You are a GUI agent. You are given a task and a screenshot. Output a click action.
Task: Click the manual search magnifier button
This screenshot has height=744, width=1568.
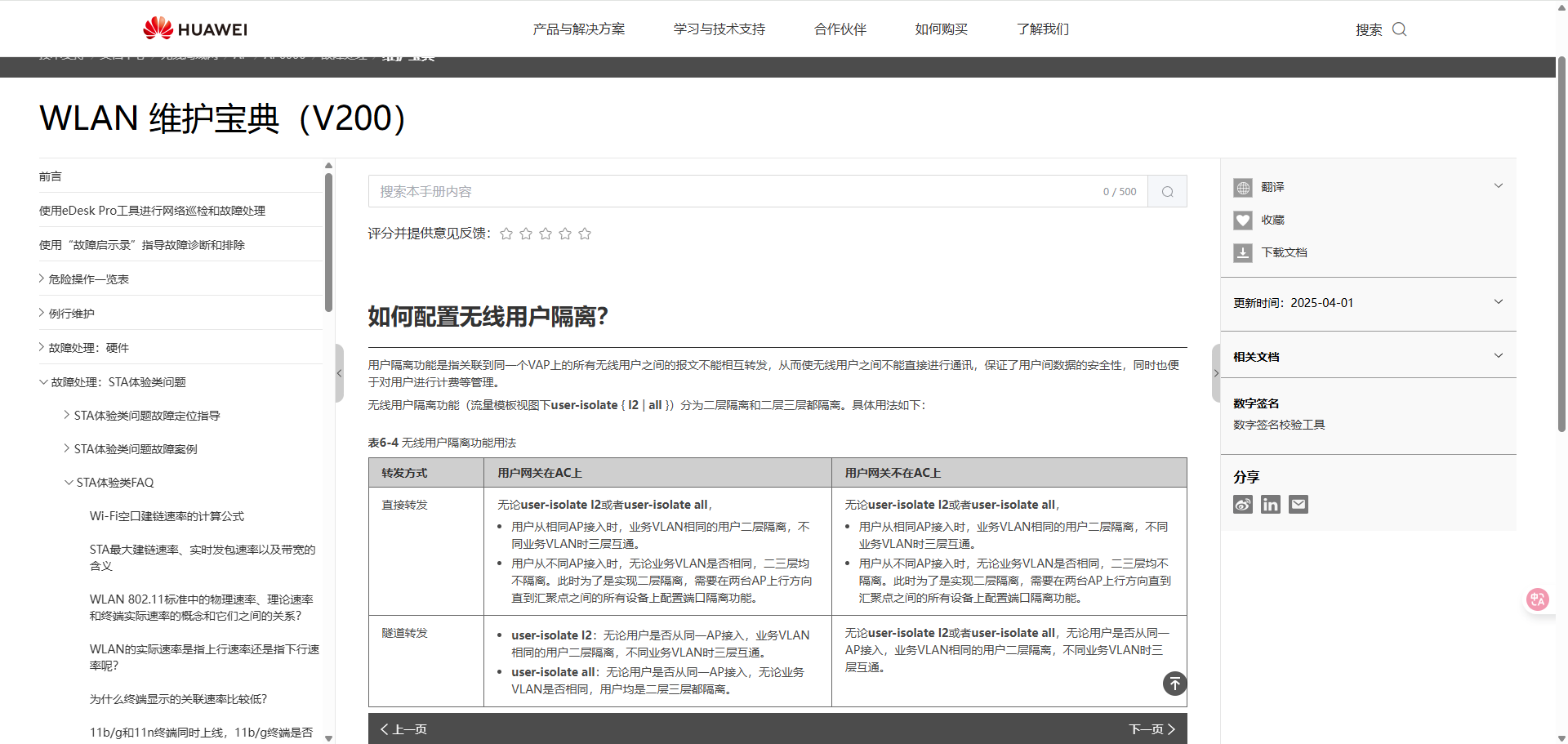coord(1167,192)
